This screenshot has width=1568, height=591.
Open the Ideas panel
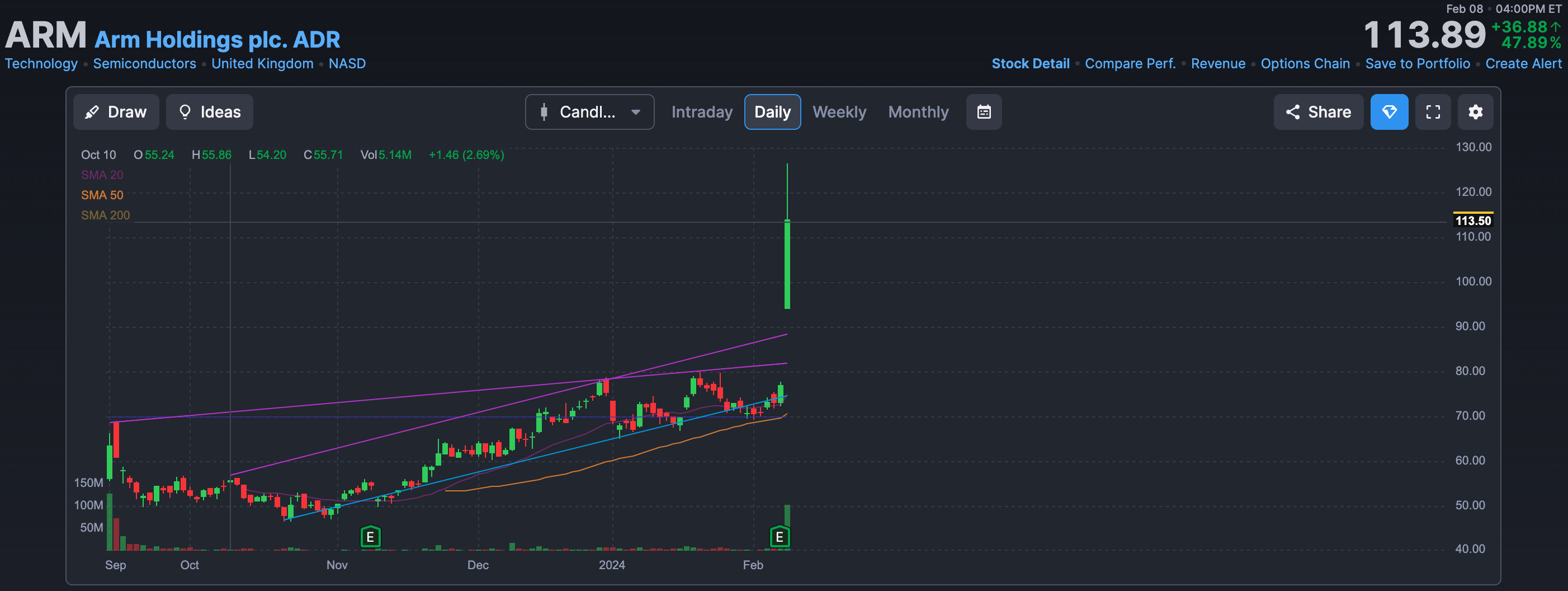pyautogui.click(x=209, y=112)
